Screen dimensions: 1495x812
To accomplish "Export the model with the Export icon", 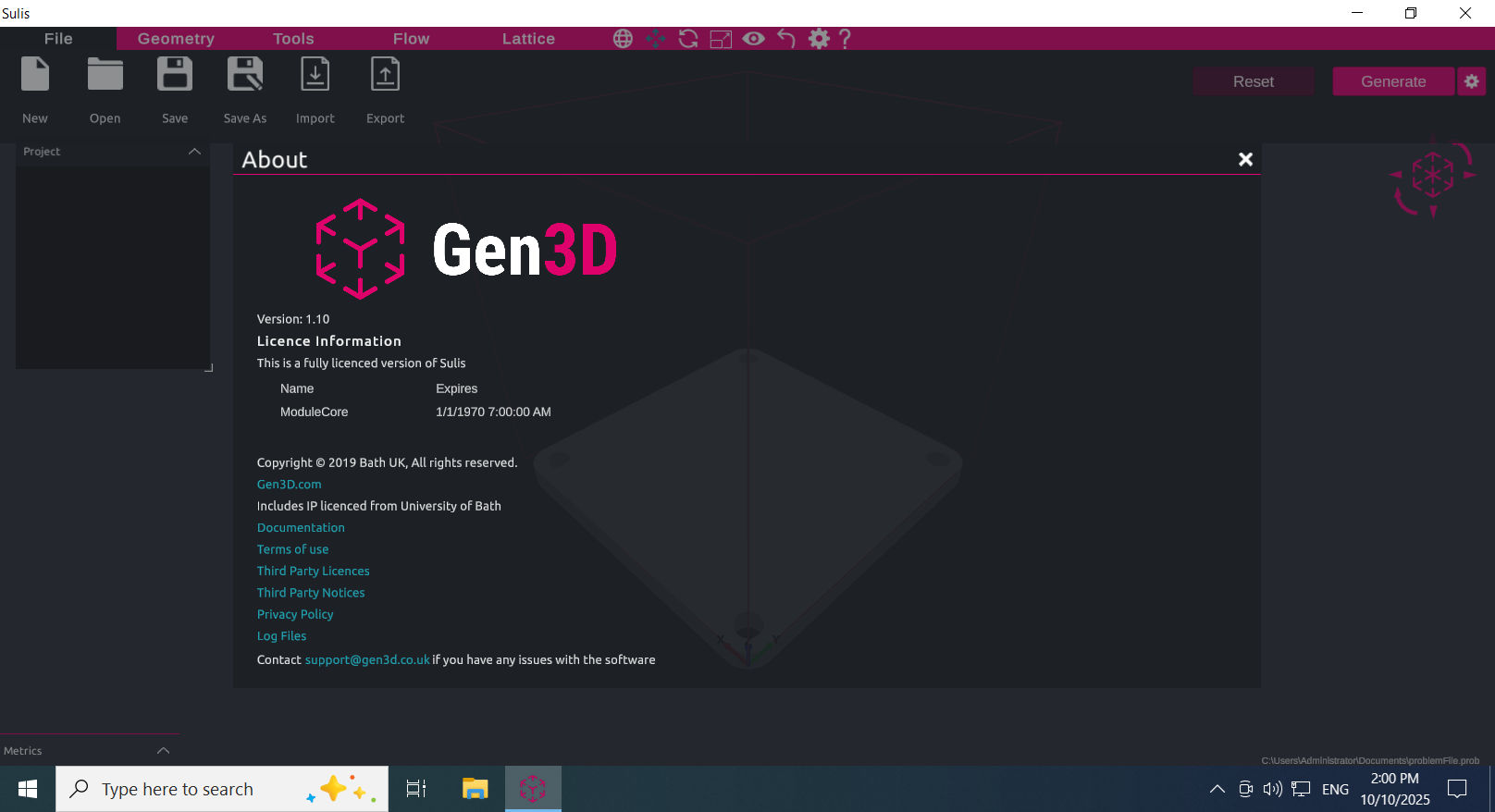I will click(x=386, y=75).
